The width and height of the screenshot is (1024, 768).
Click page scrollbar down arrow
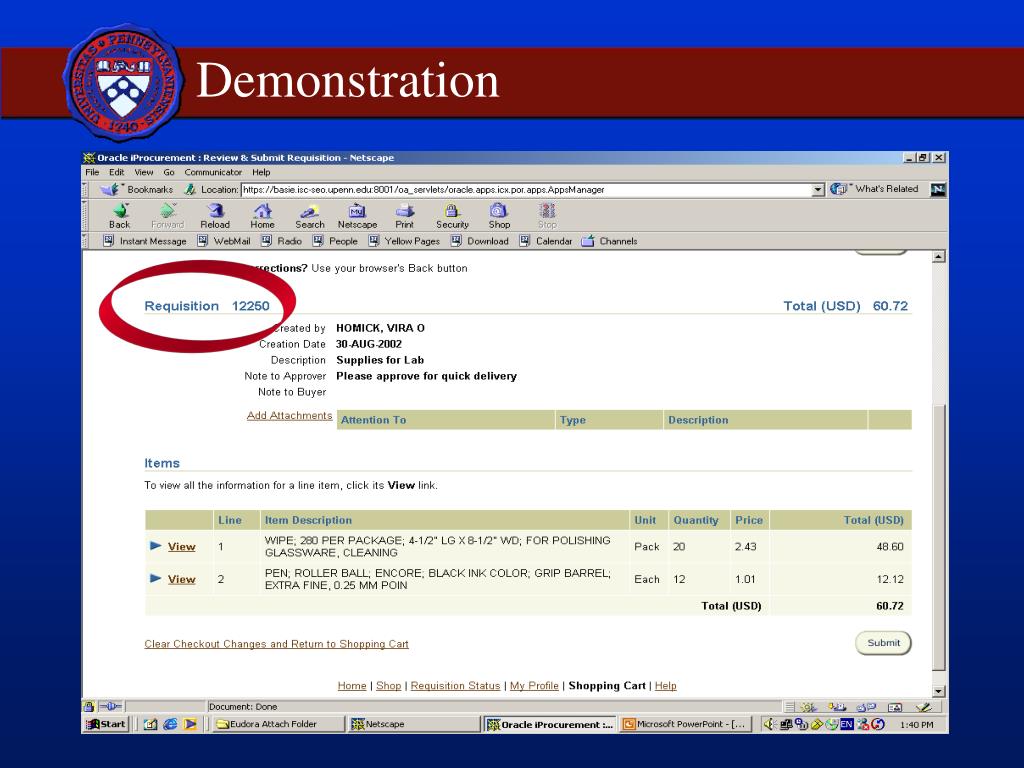pos(938,691)
